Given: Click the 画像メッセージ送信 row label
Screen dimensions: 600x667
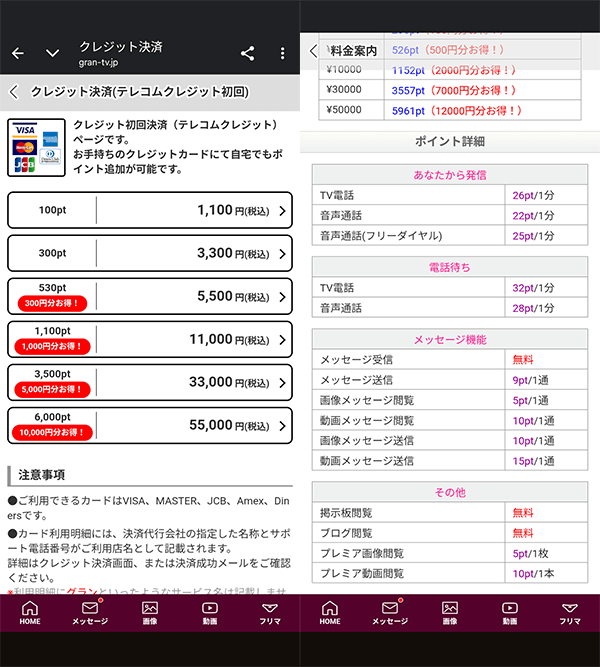Looking at the screenshot, I should (367, 441).
